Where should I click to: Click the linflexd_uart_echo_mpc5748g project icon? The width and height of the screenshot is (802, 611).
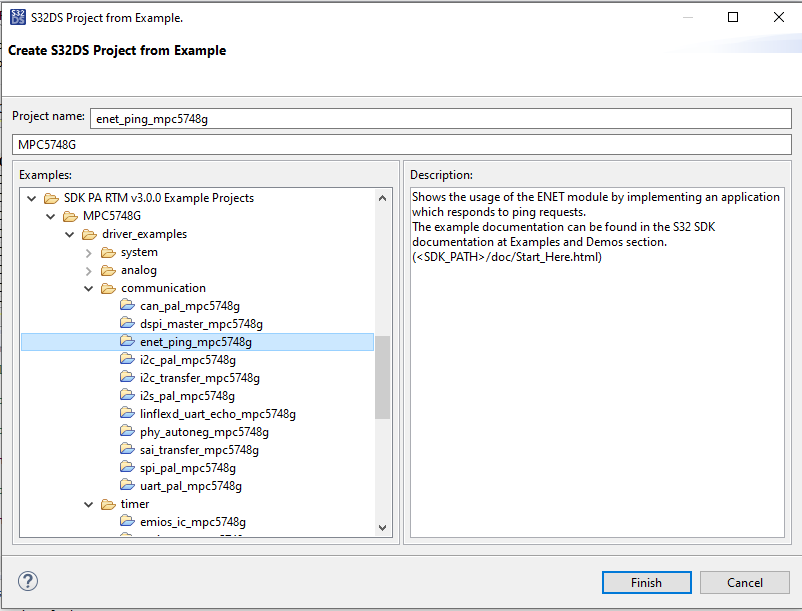pyautogui.click(x=127, y=413)
